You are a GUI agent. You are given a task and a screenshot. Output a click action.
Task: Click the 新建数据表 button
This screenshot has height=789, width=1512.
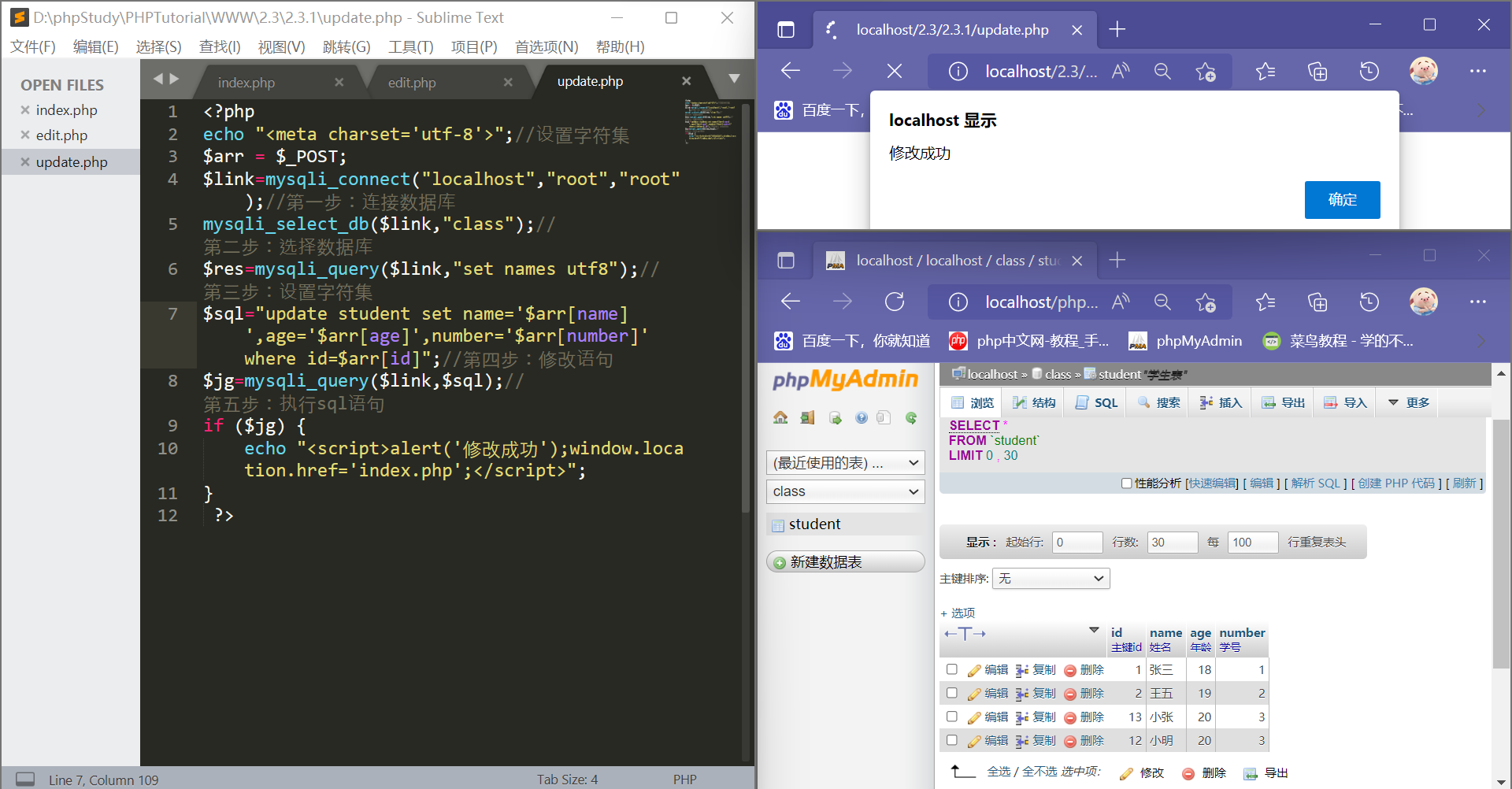click(846, 562)
